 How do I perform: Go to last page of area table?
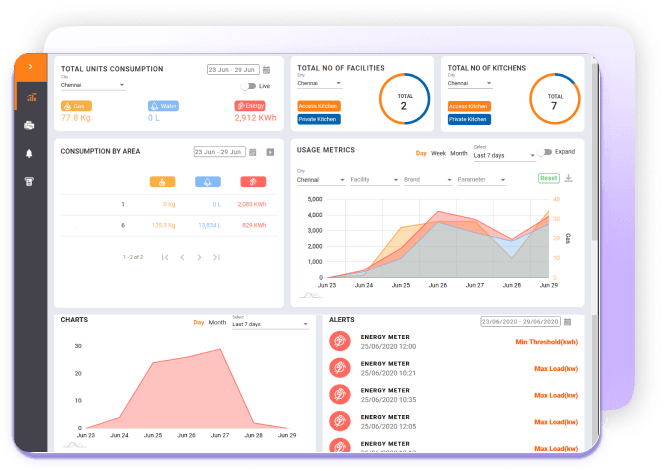tap(216, 257)
